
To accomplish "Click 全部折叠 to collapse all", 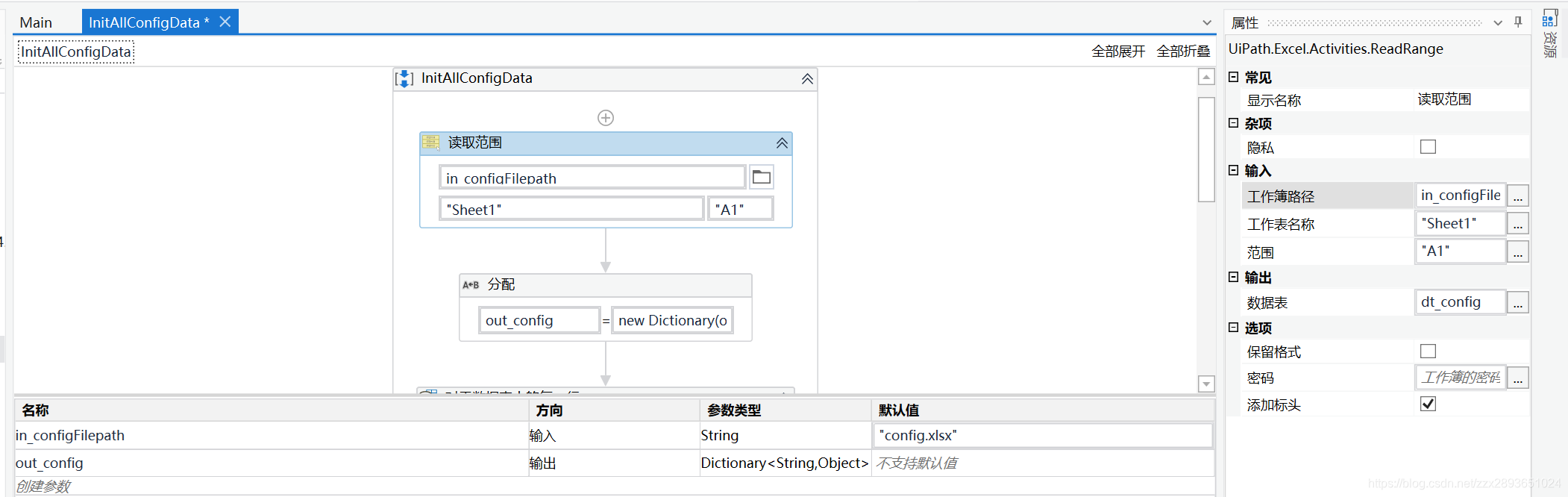I will [1183, 51].
